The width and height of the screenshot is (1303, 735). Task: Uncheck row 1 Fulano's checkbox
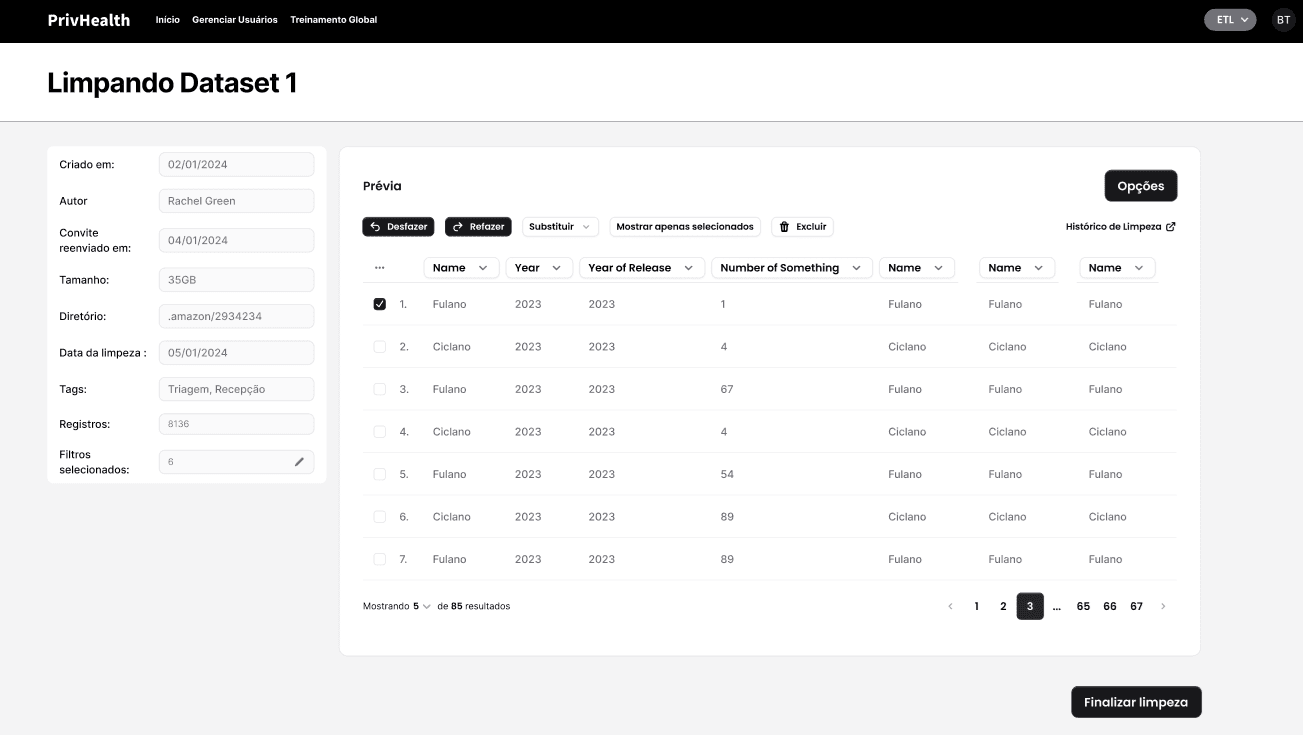380,303
